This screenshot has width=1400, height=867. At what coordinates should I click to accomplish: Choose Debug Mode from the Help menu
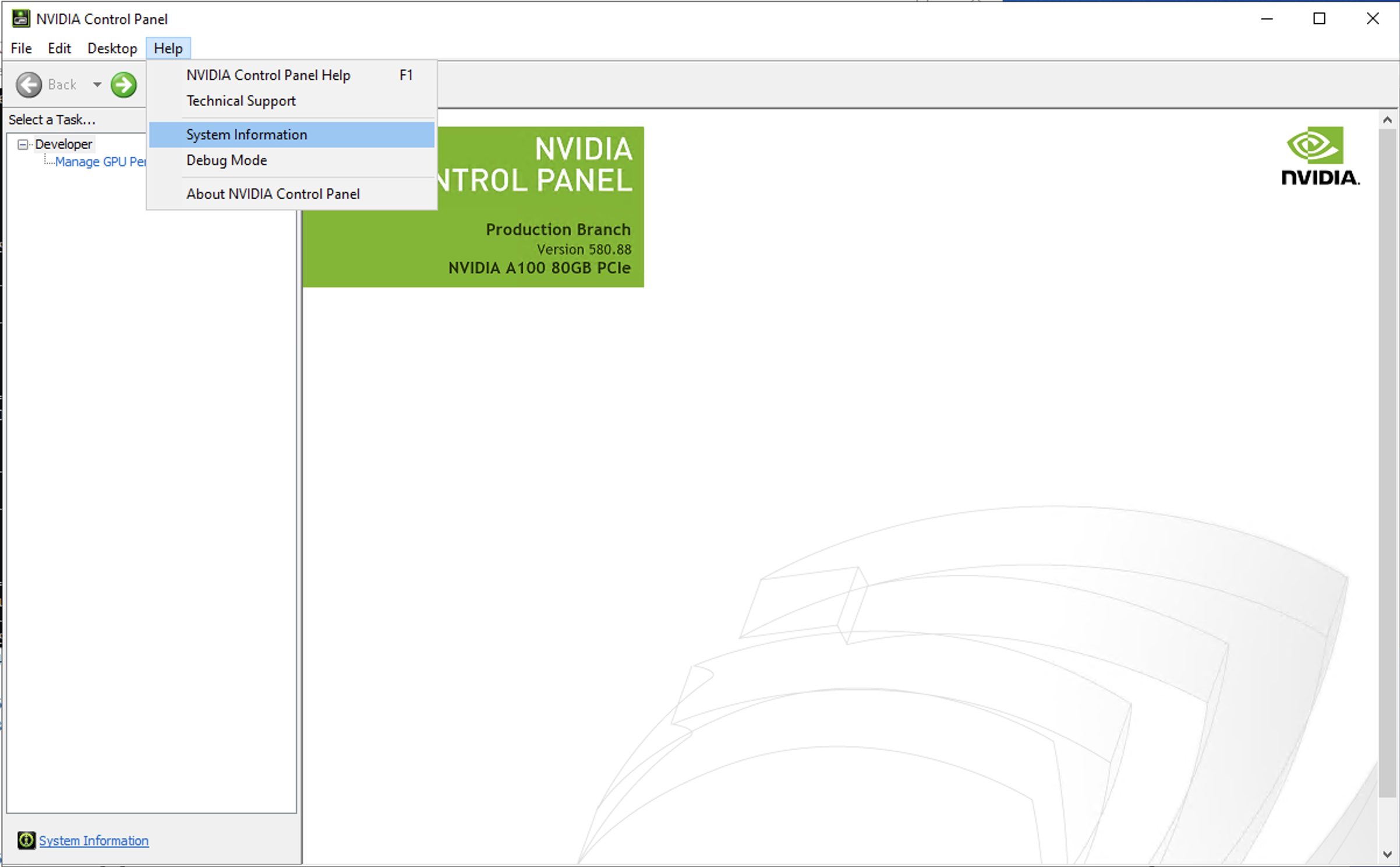tap(227, 160)
